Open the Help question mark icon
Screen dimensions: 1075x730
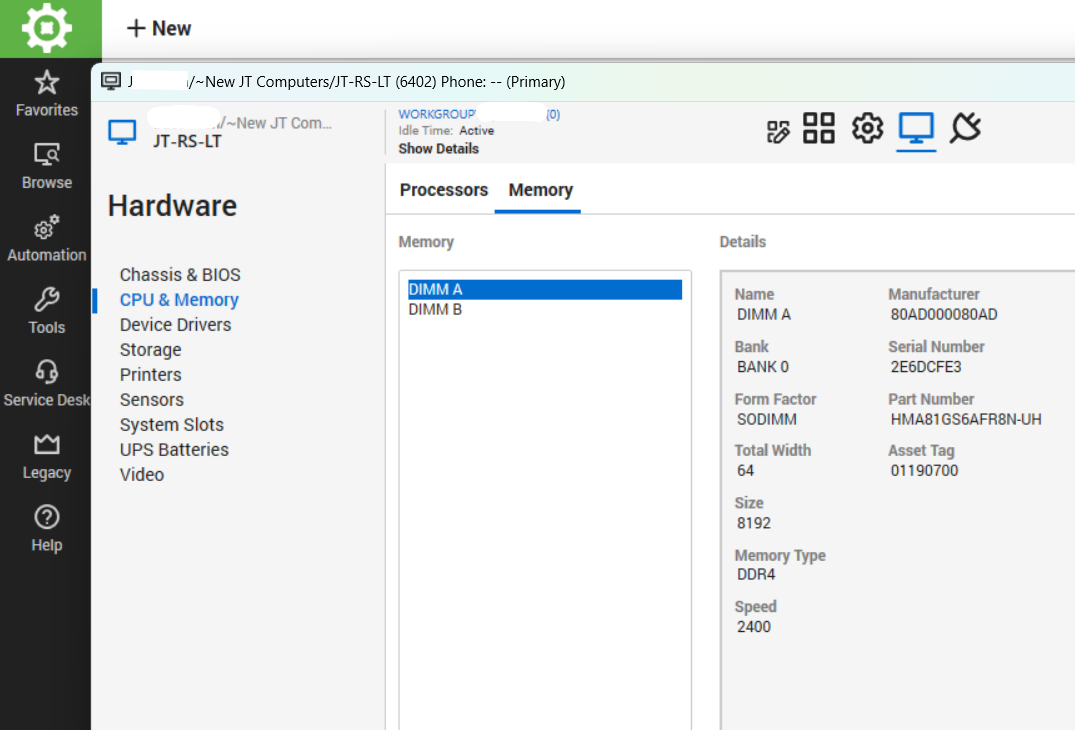(46, 529)
